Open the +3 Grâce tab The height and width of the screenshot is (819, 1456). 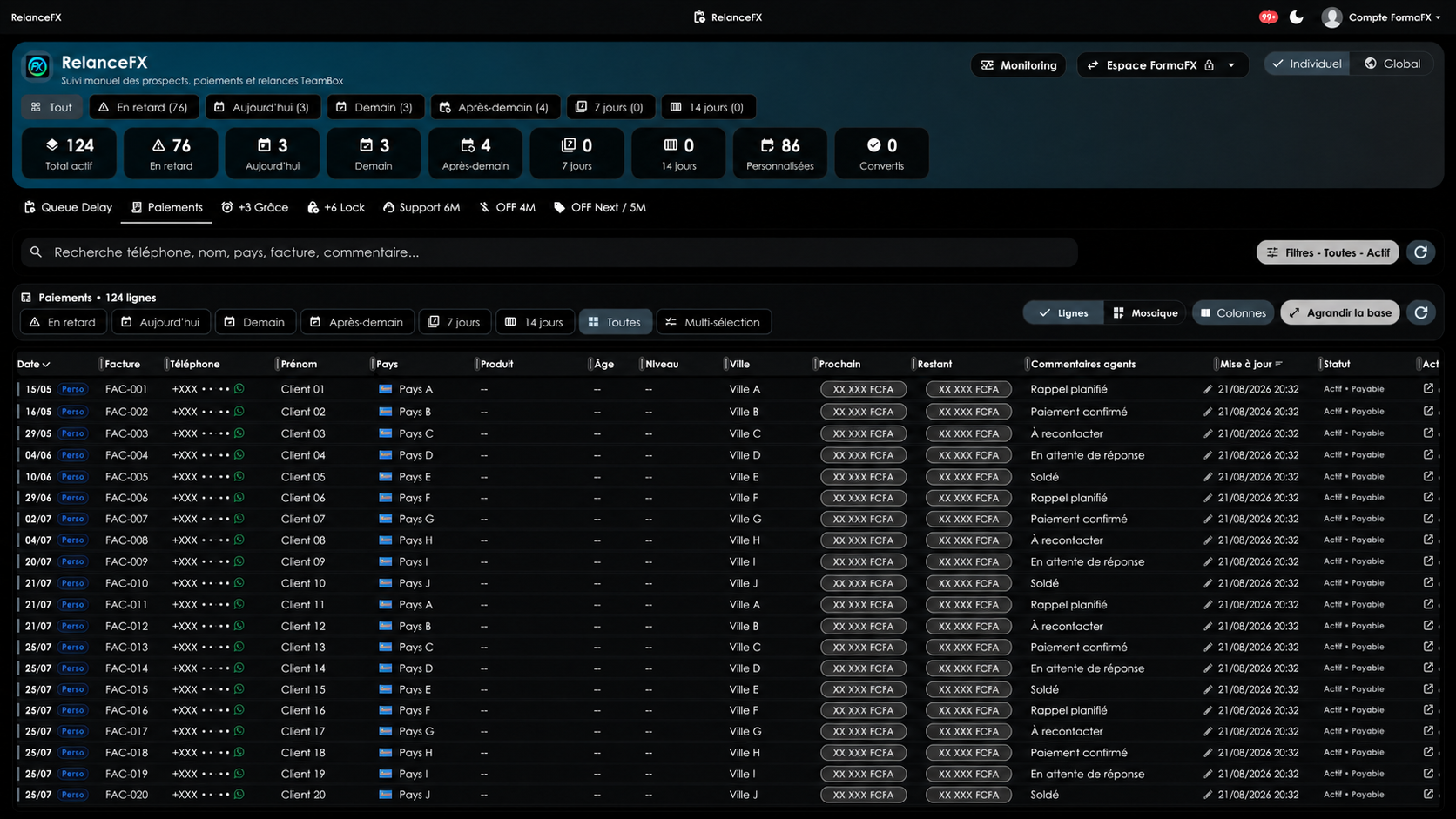point(254,207)
